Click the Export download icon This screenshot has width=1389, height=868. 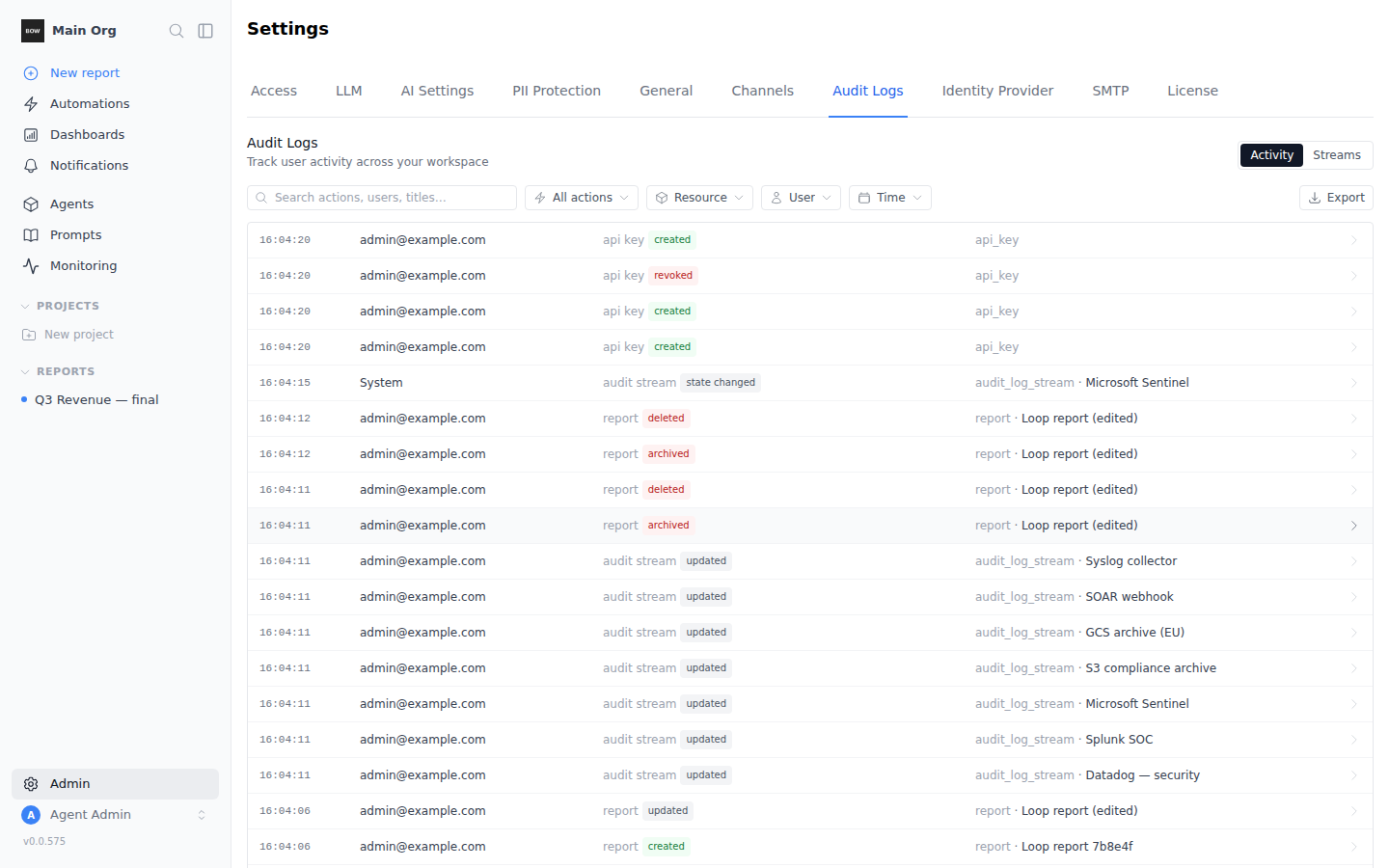pyautogui.click(x=1315, y=198)
